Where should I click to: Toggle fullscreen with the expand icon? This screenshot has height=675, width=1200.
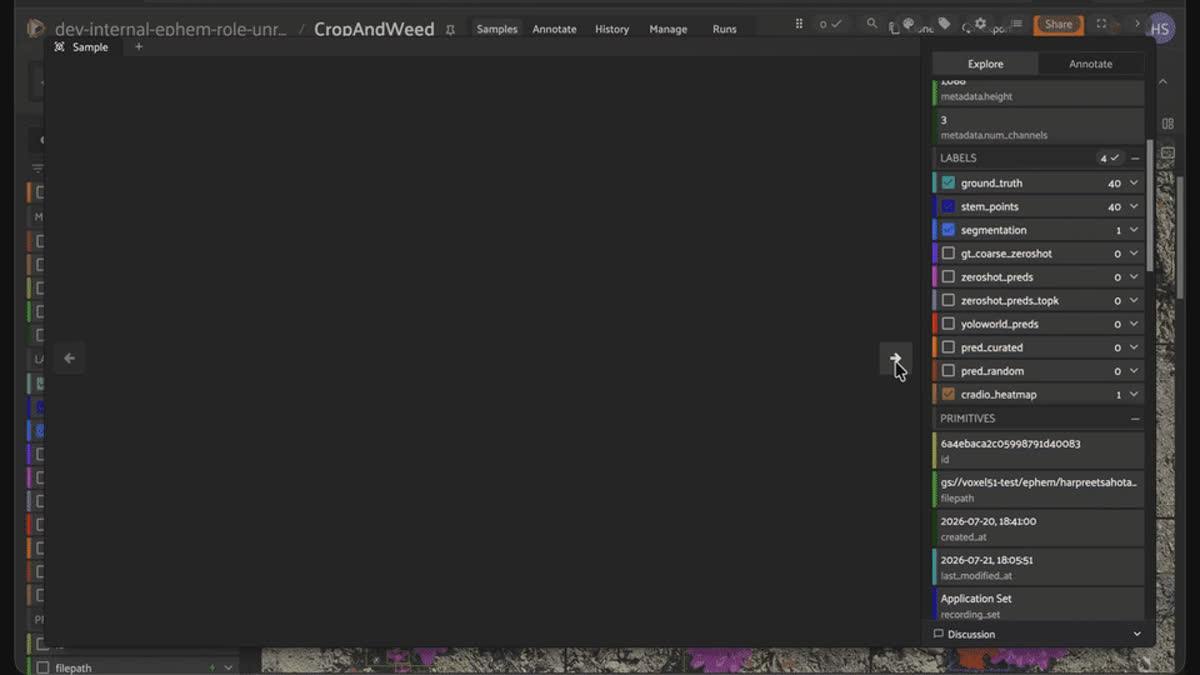[1101, 24]
